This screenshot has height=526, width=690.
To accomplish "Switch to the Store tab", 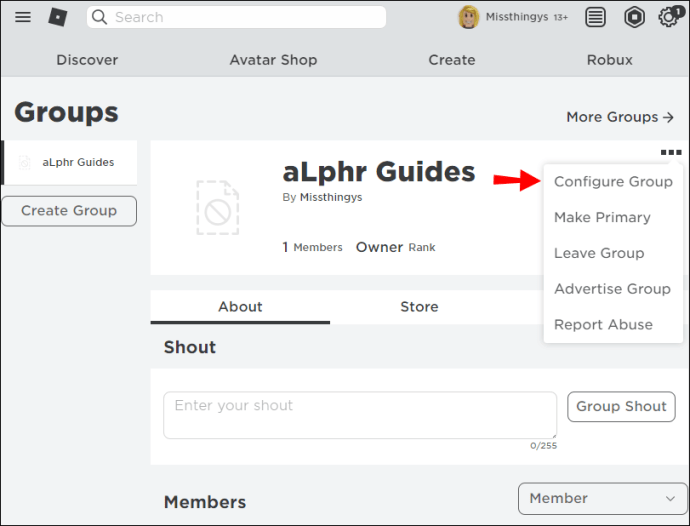I will [419, 307].
